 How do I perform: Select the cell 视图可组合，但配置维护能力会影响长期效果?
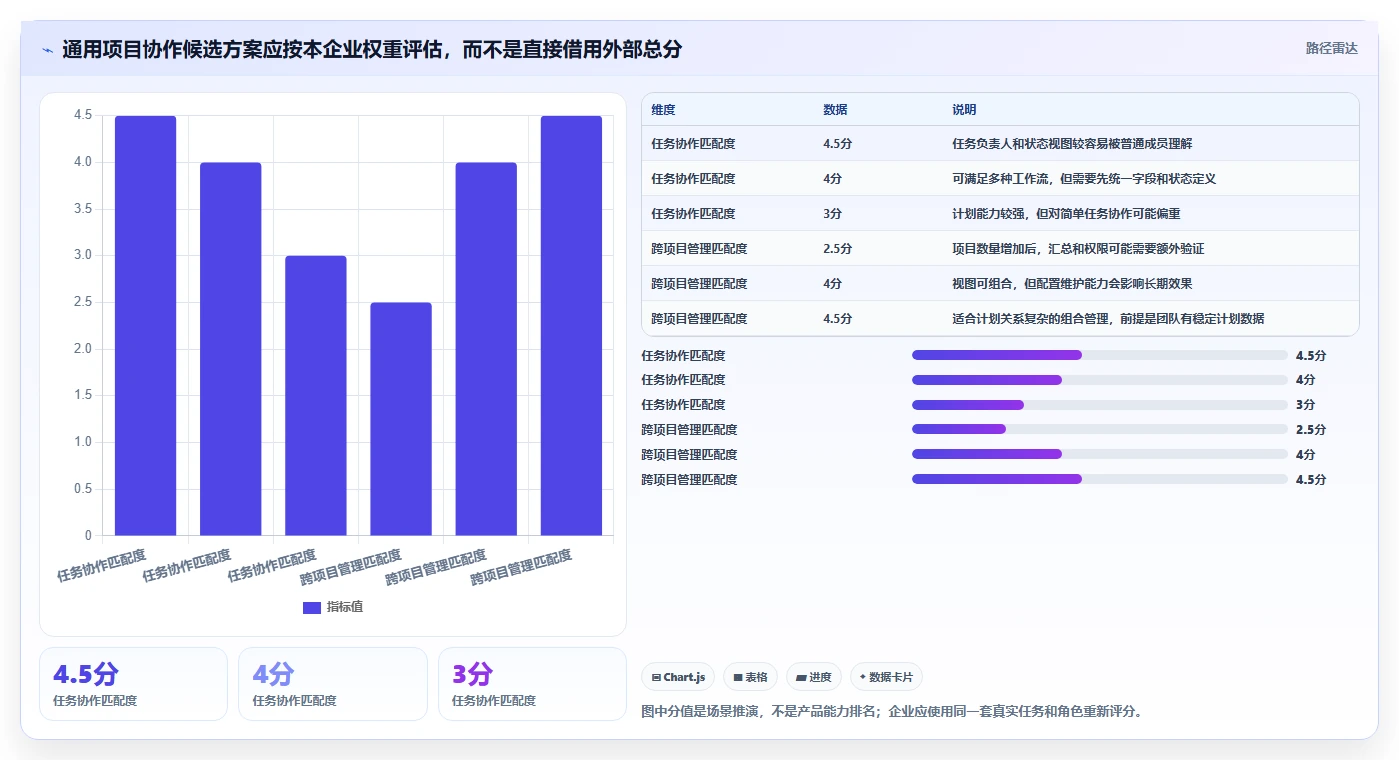click(1072, 284)
